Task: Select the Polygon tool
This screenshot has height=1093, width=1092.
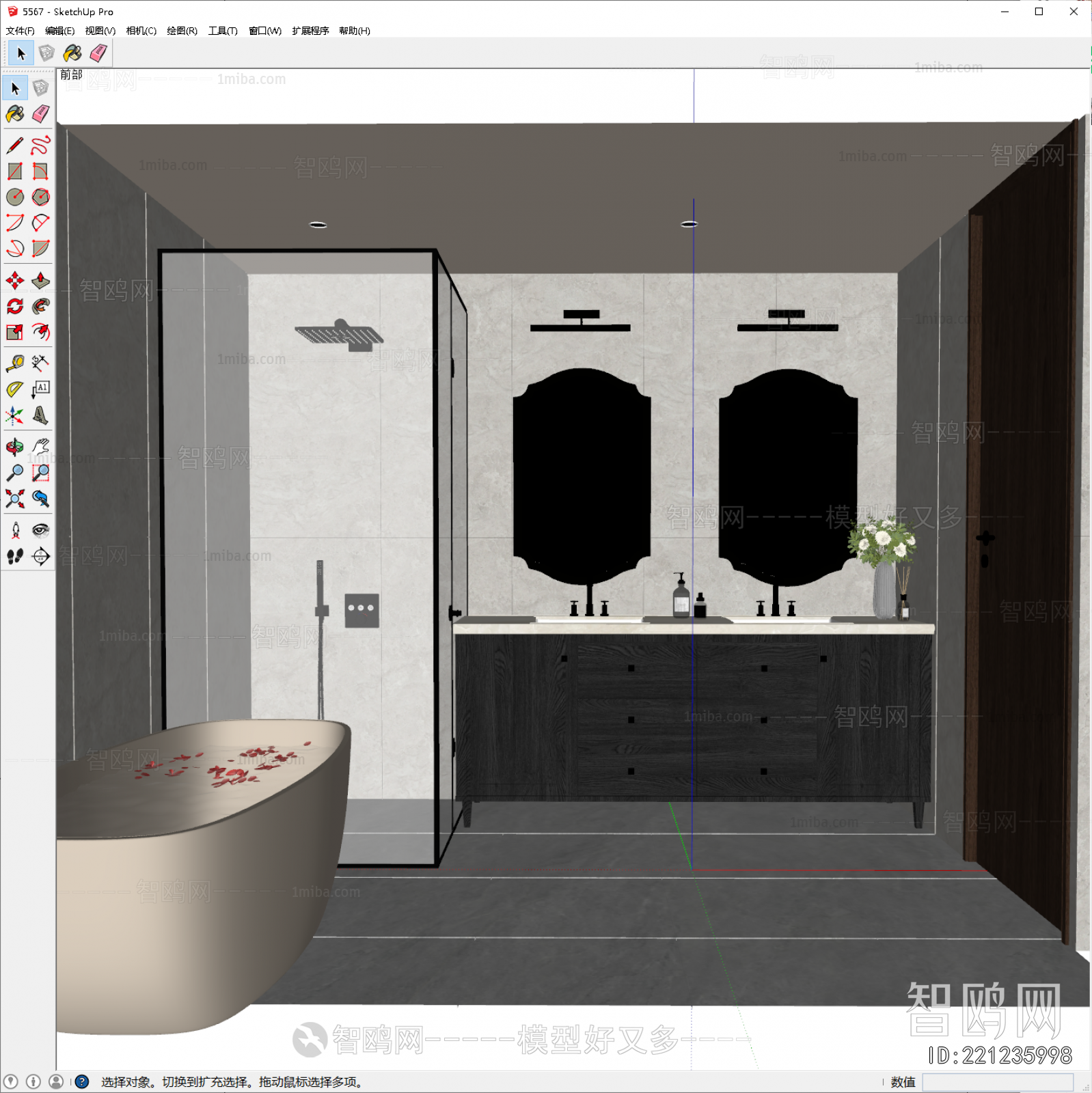Action: (x=41, y=197)
